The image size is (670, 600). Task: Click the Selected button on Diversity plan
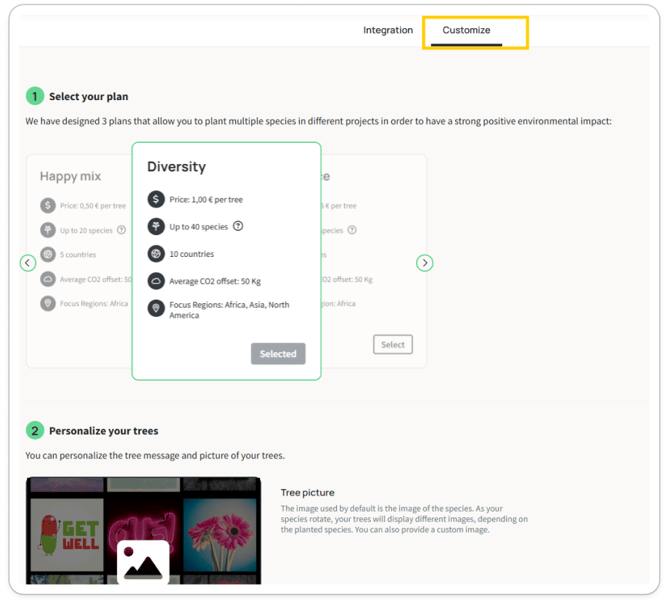coord(278,354)
